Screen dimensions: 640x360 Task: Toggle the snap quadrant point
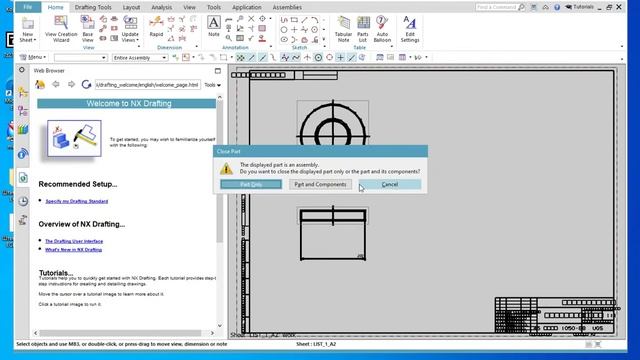point(329,58)
